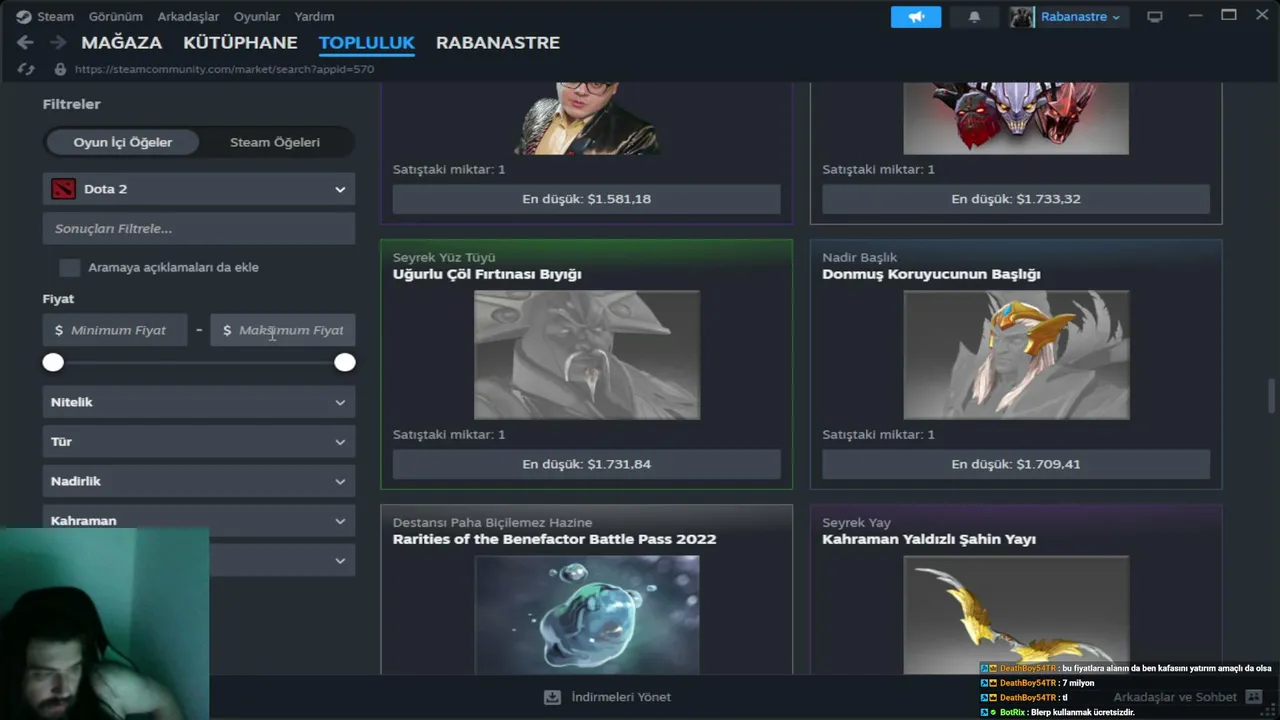Click the padlock icon beside the URL
The height and width of the screenshot is (720, 1280).
point(60,69)
